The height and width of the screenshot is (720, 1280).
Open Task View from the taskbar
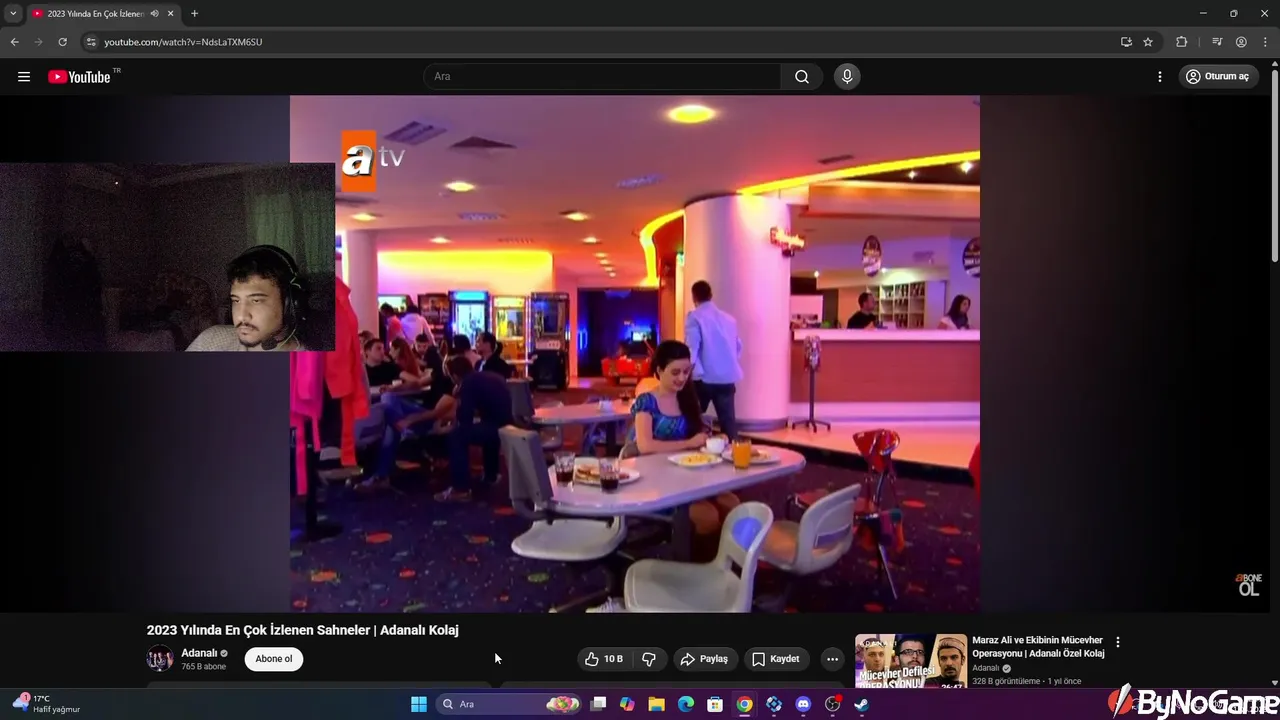click(x=598, y=704)
